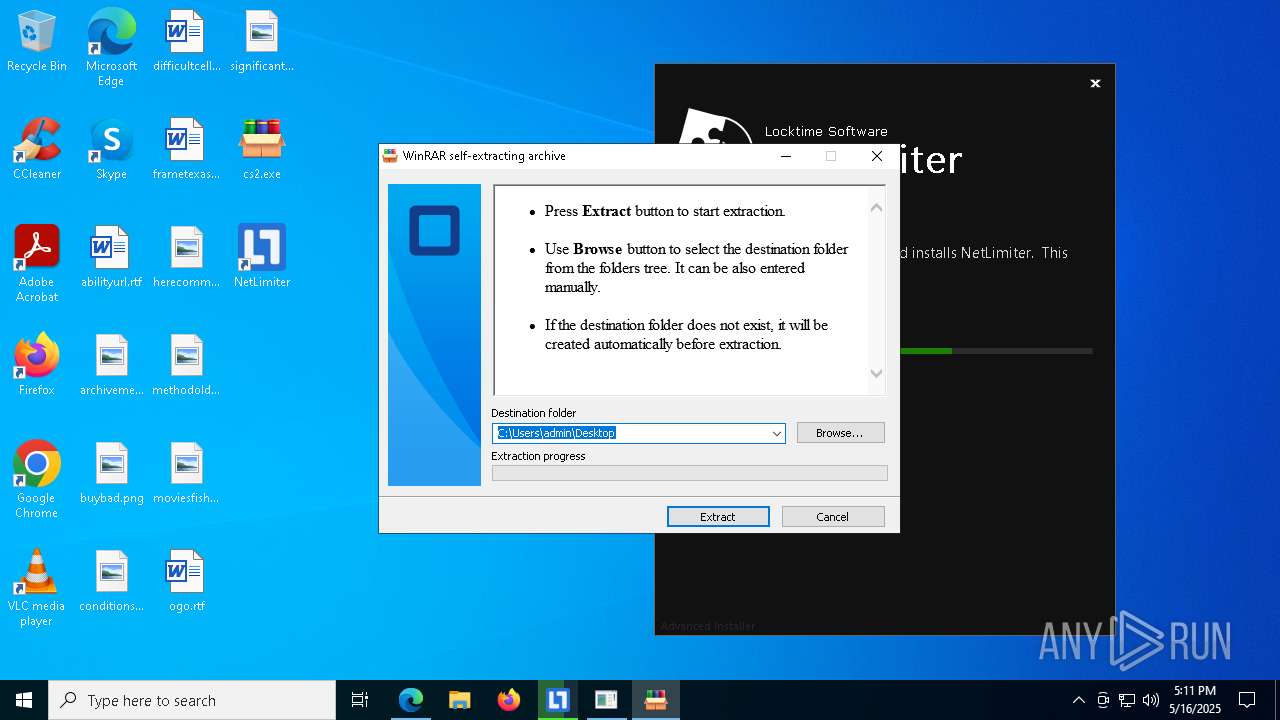
Task: Open File Explorer from the taskbar
Action: [459, 700]
